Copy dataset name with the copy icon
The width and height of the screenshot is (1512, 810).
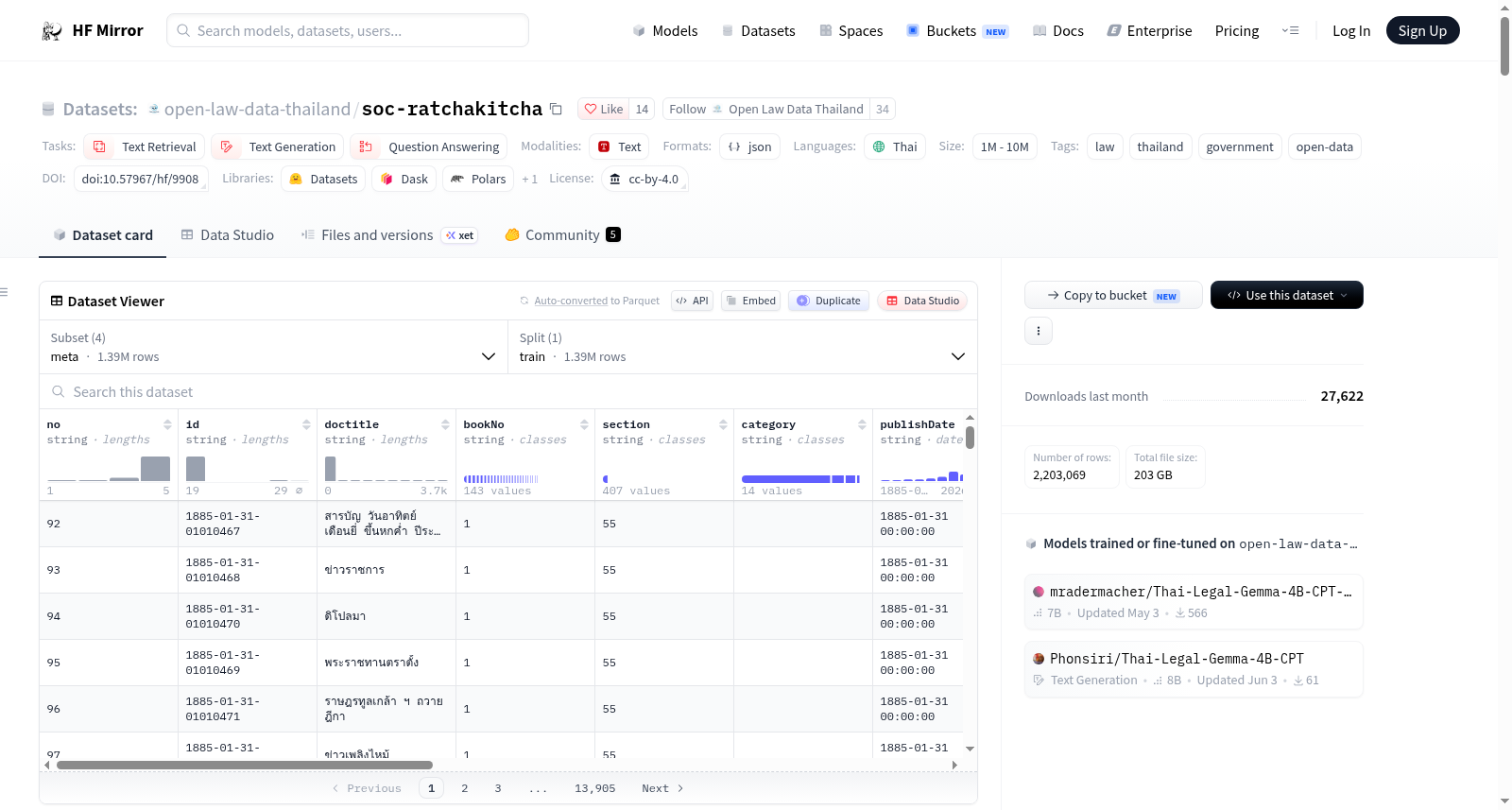coord(556,110)
